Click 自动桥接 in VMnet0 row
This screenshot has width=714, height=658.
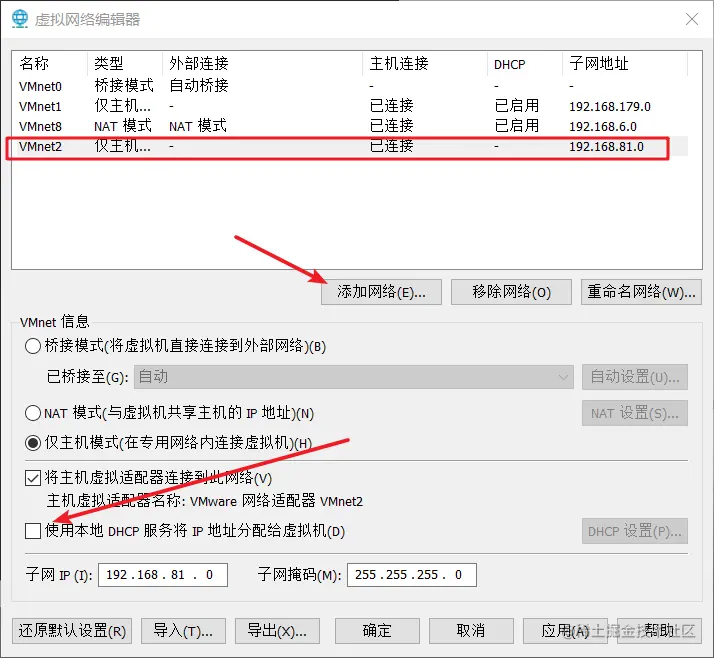click(199, 86)
